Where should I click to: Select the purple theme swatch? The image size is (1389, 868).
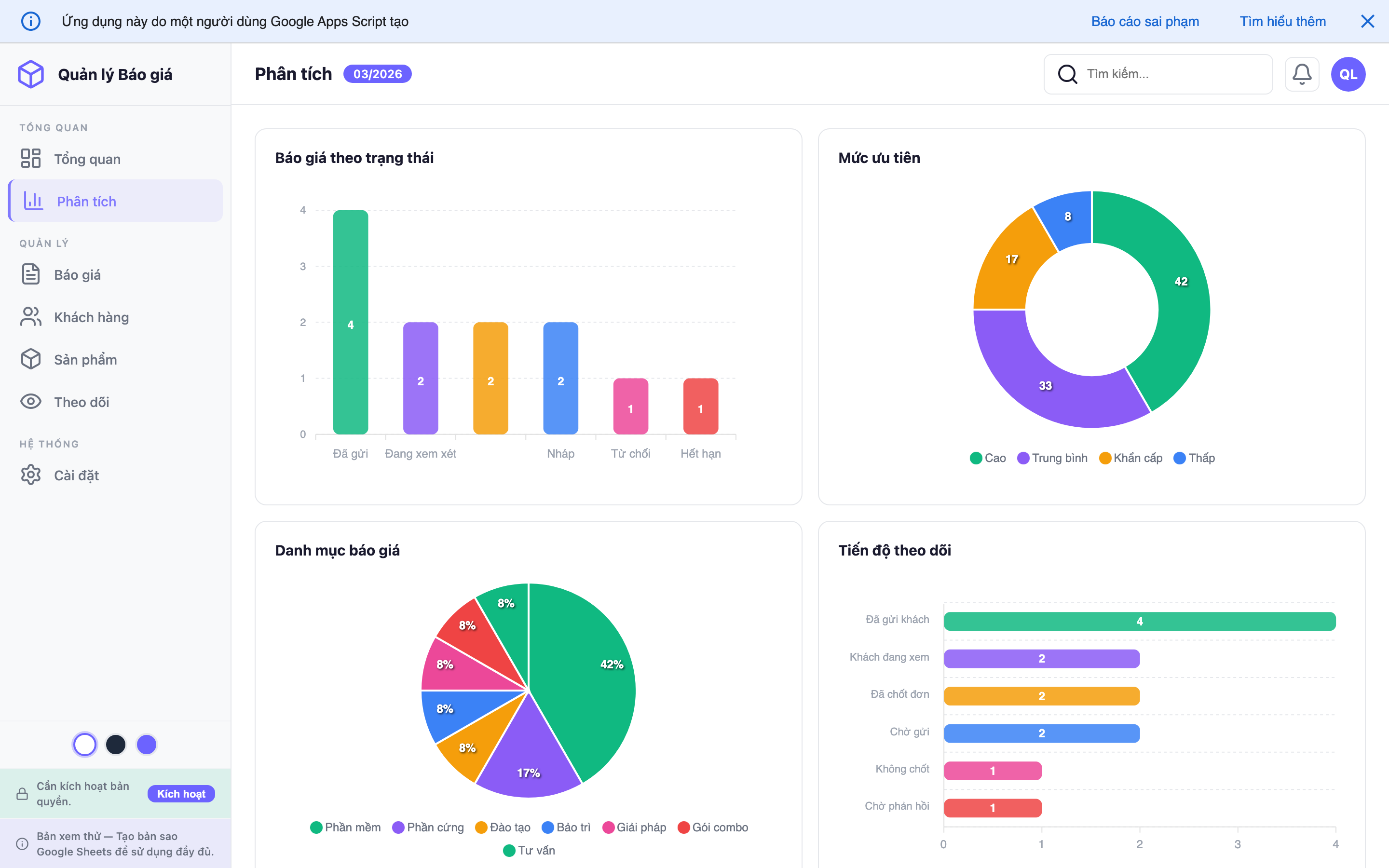coord(146,745)
